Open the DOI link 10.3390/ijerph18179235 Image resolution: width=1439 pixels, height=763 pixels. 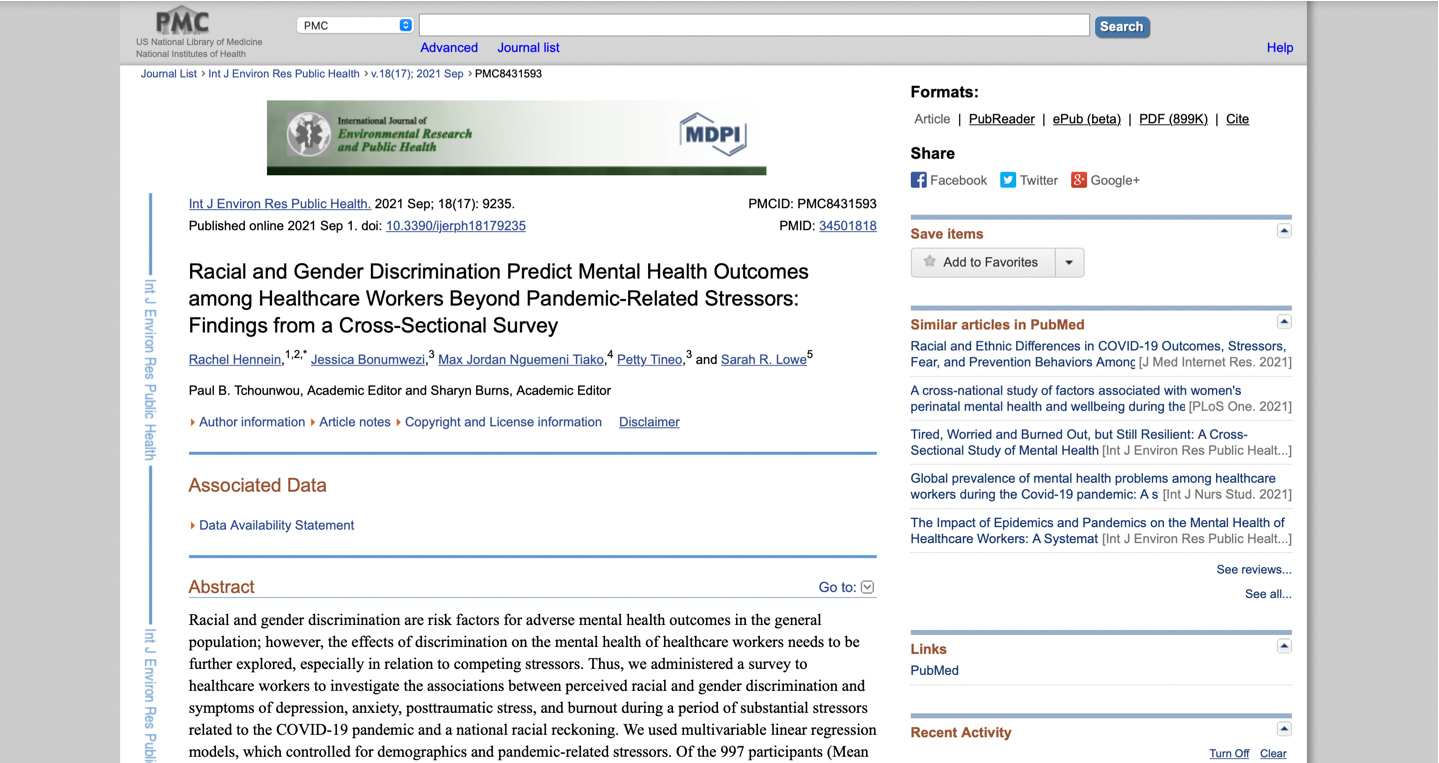point(456,226)
